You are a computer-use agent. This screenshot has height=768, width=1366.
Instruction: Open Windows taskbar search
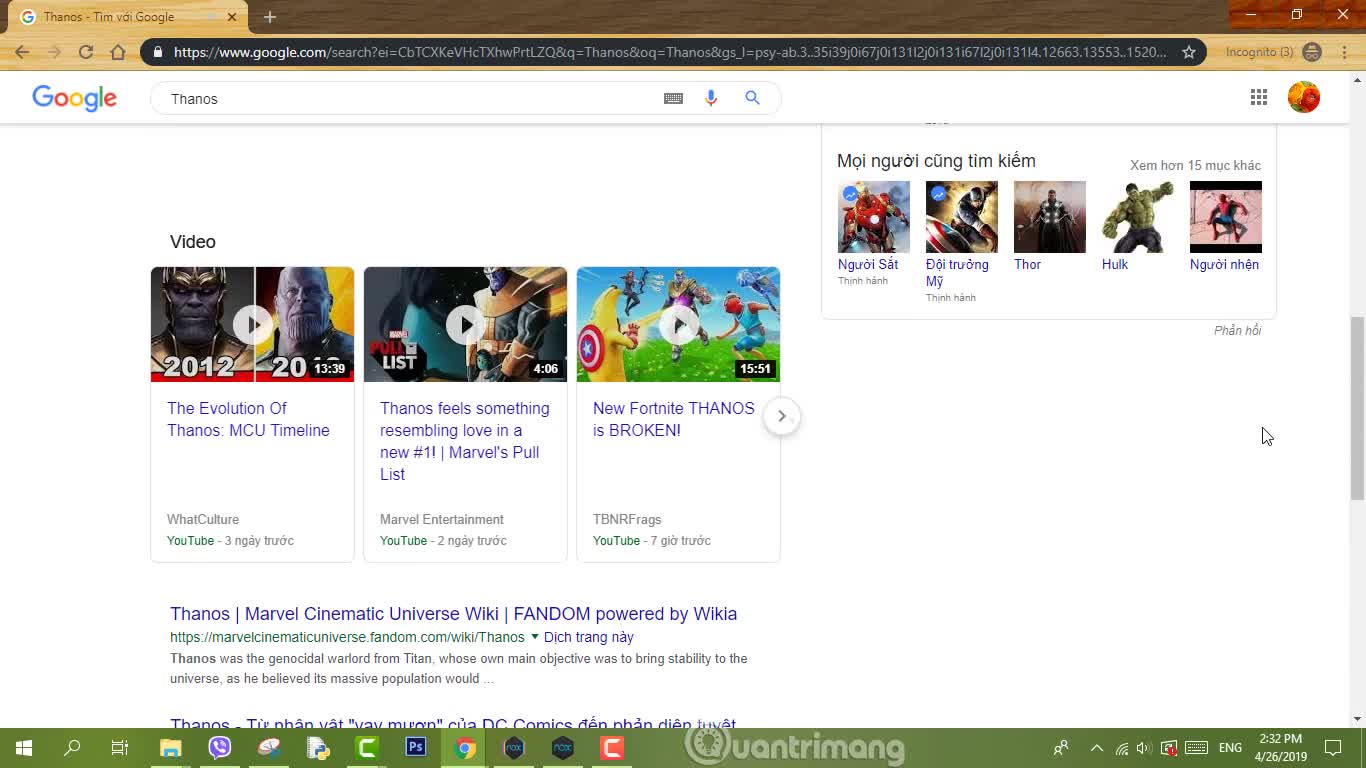[x=72, y=748]
